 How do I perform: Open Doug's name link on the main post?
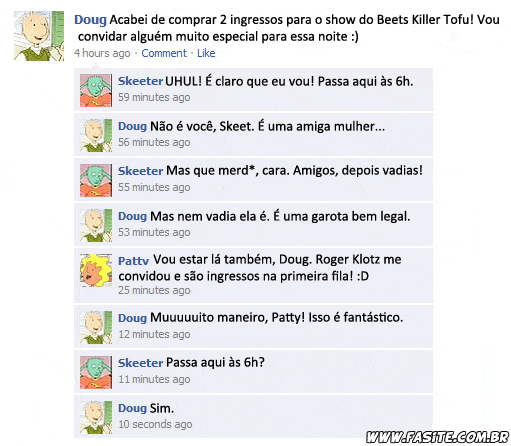pyautogui.click(x=90, y=20)
